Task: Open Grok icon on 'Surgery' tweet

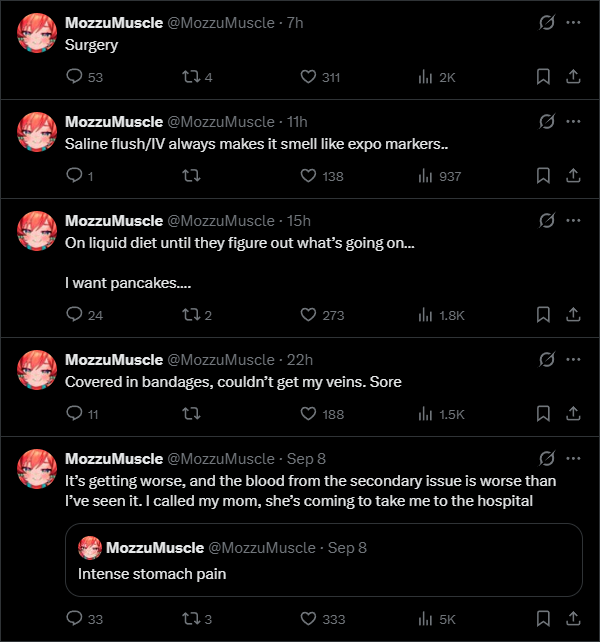Action: point(547,23)
